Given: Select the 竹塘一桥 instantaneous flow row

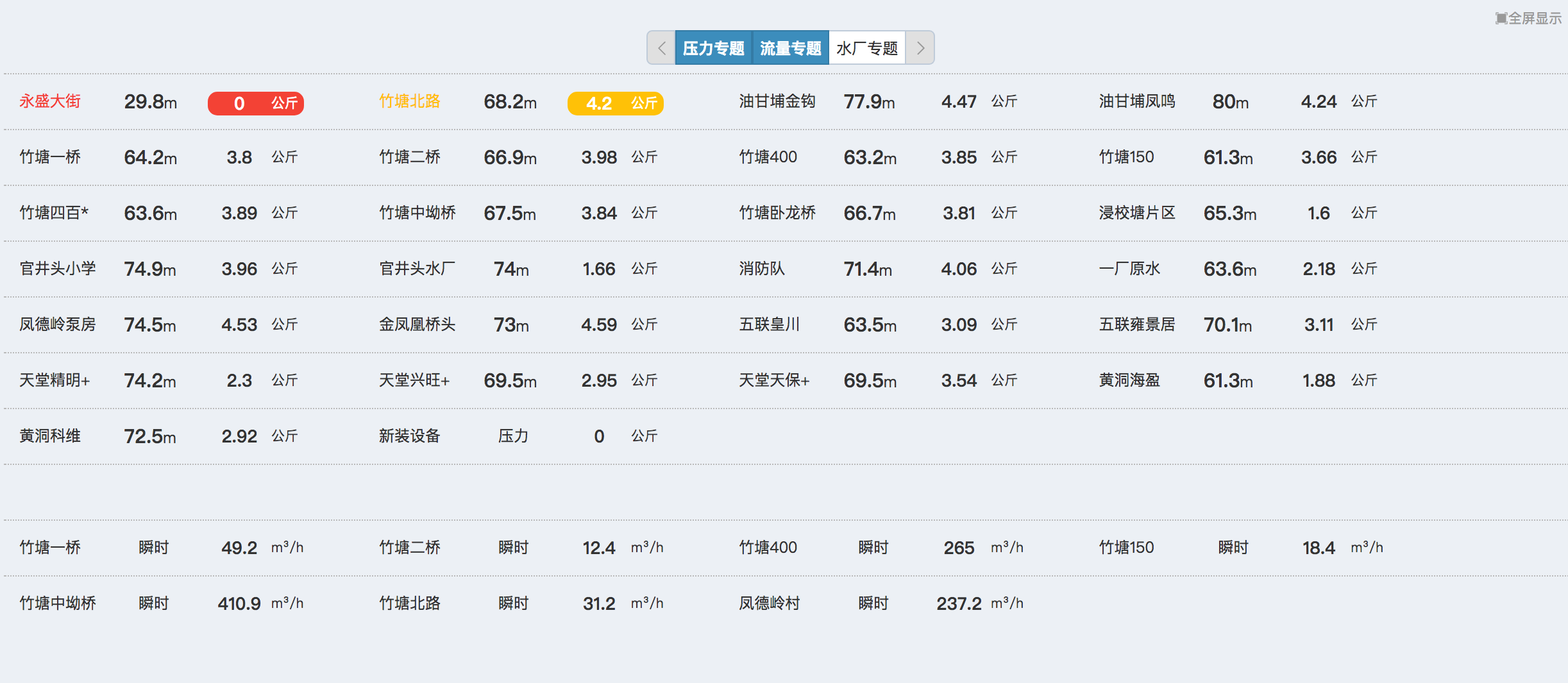Looking at the screenshot, I should point(51,547).
